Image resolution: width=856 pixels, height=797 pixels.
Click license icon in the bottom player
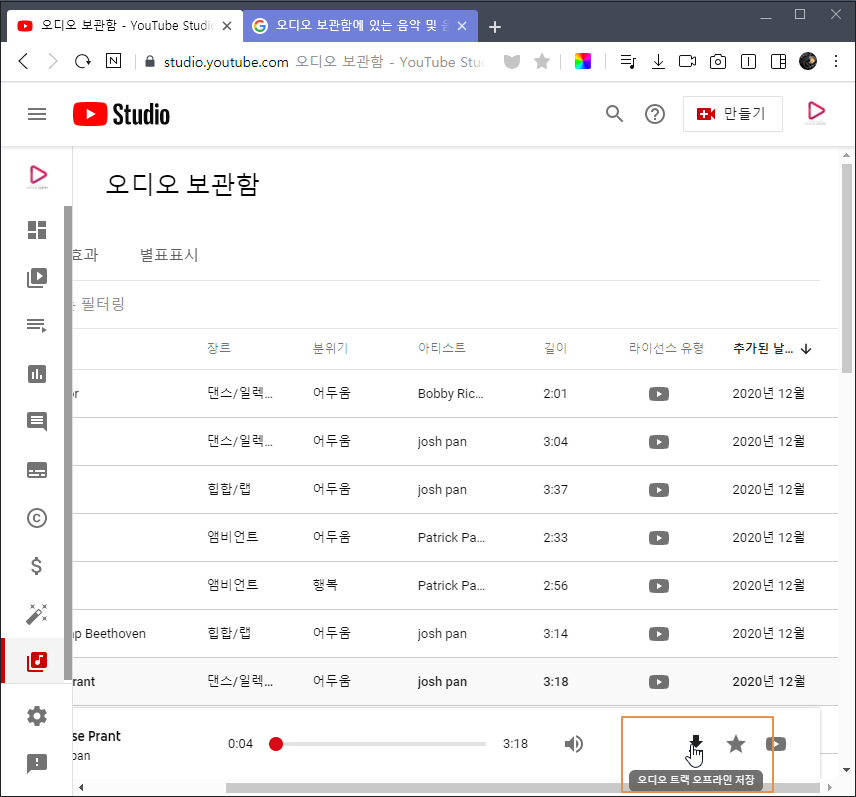775,744
